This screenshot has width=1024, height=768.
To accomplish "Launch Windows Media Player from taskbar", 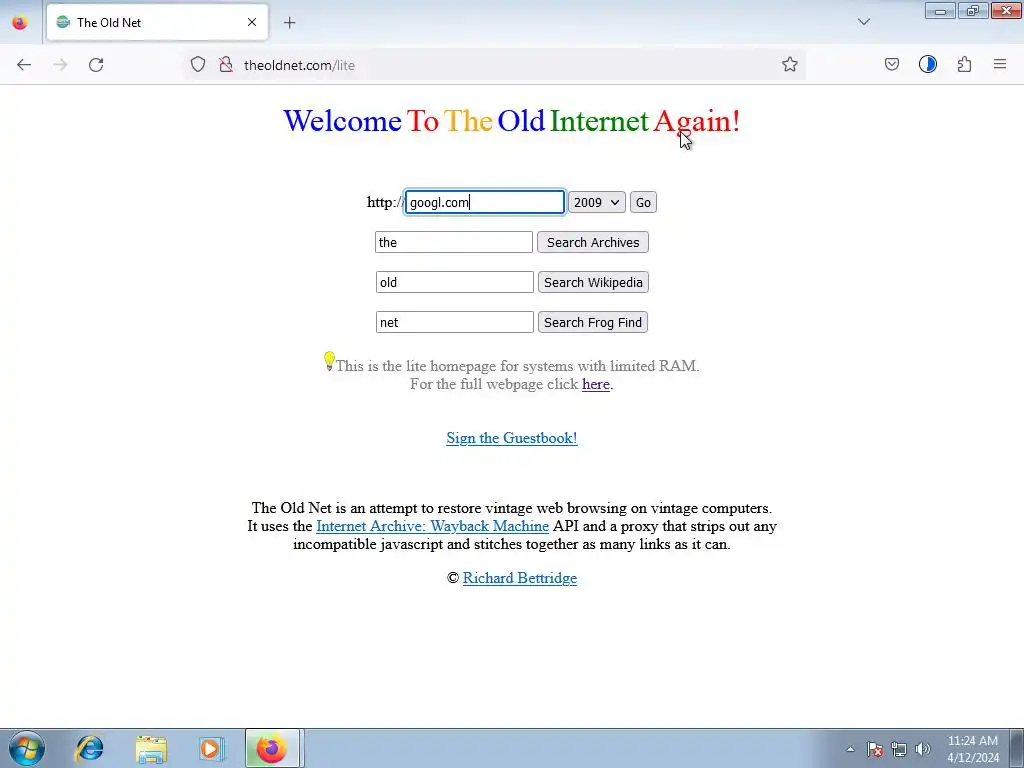I will point(211,748).
